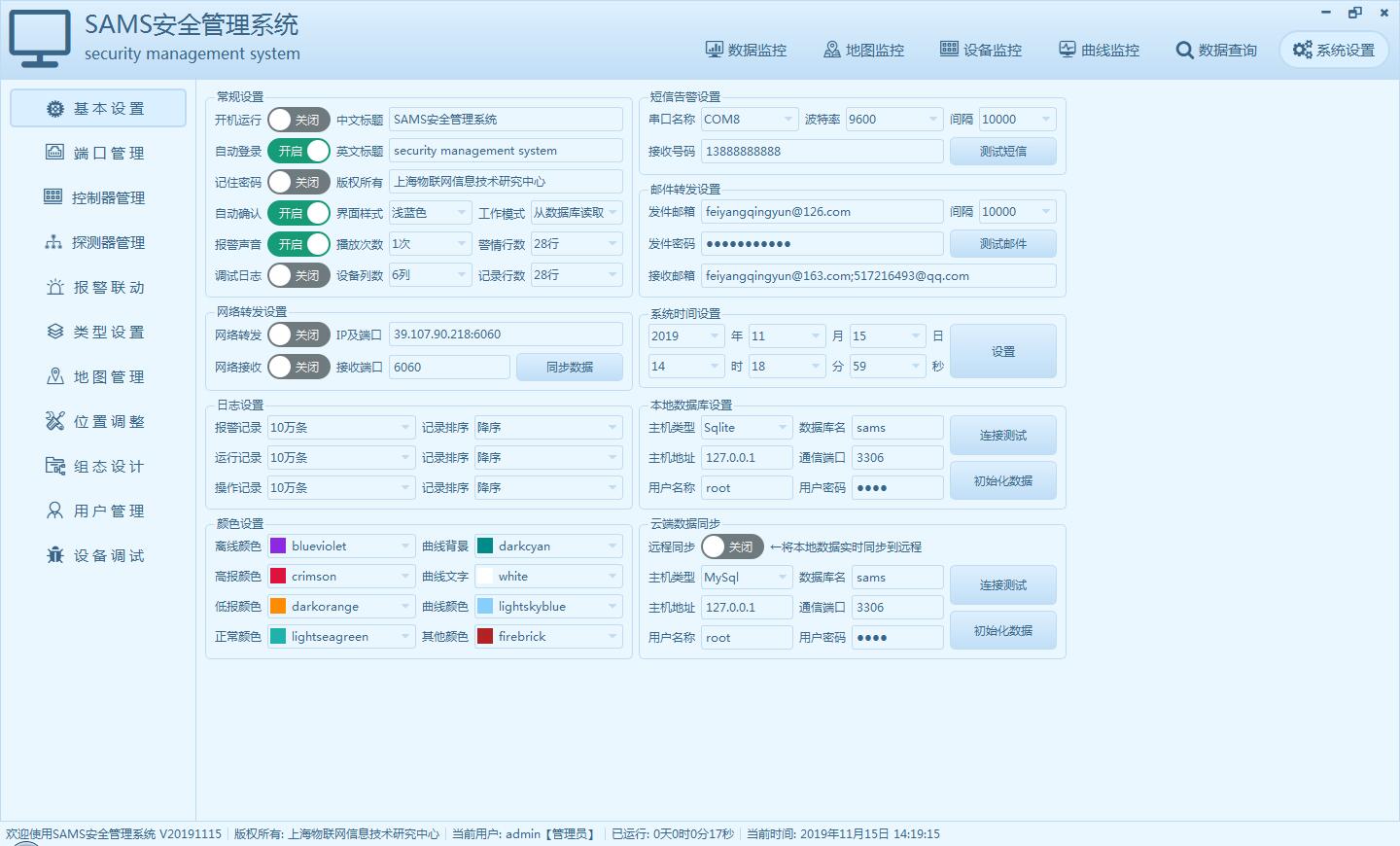Viewport: 1400px width, 846px height.
Task: Click the 中文标题 input field
Action: tap(506, 120)
